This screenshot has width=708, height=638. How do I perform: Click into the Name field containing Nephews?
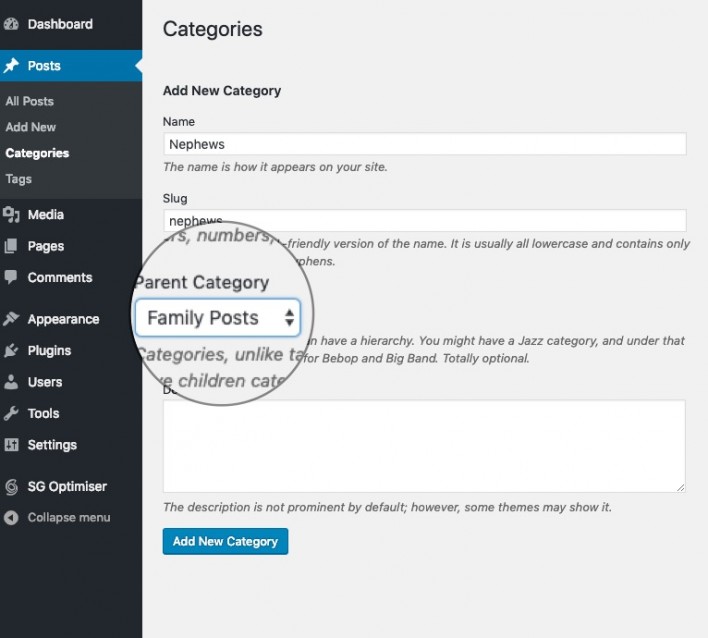(x=425, y=144)
